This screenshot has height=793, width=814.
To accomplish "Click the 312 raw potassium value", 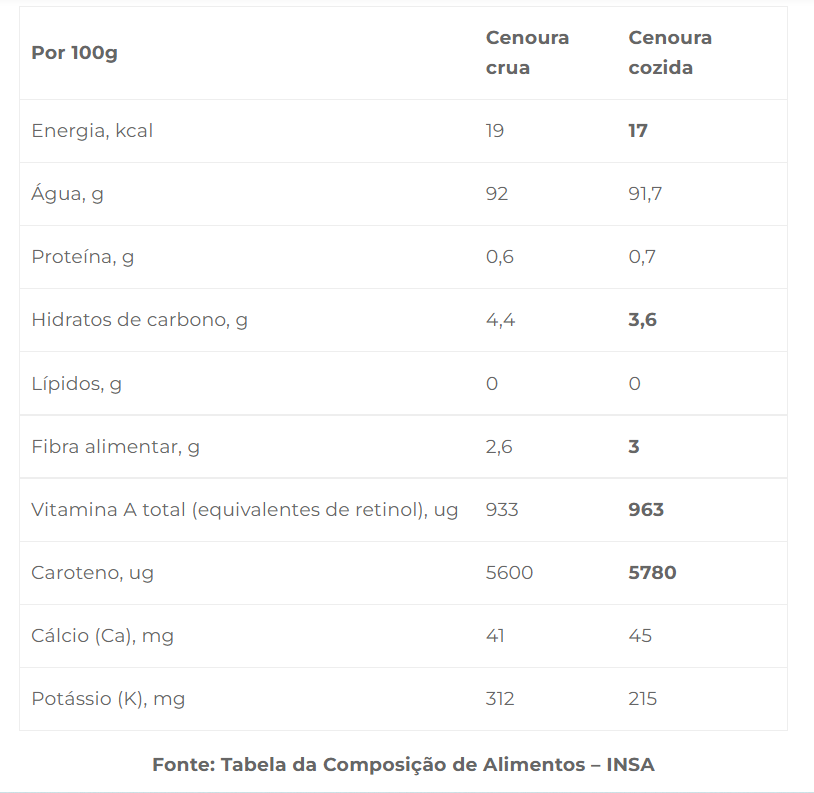I will pyautogui.click(x=499, y=699).
